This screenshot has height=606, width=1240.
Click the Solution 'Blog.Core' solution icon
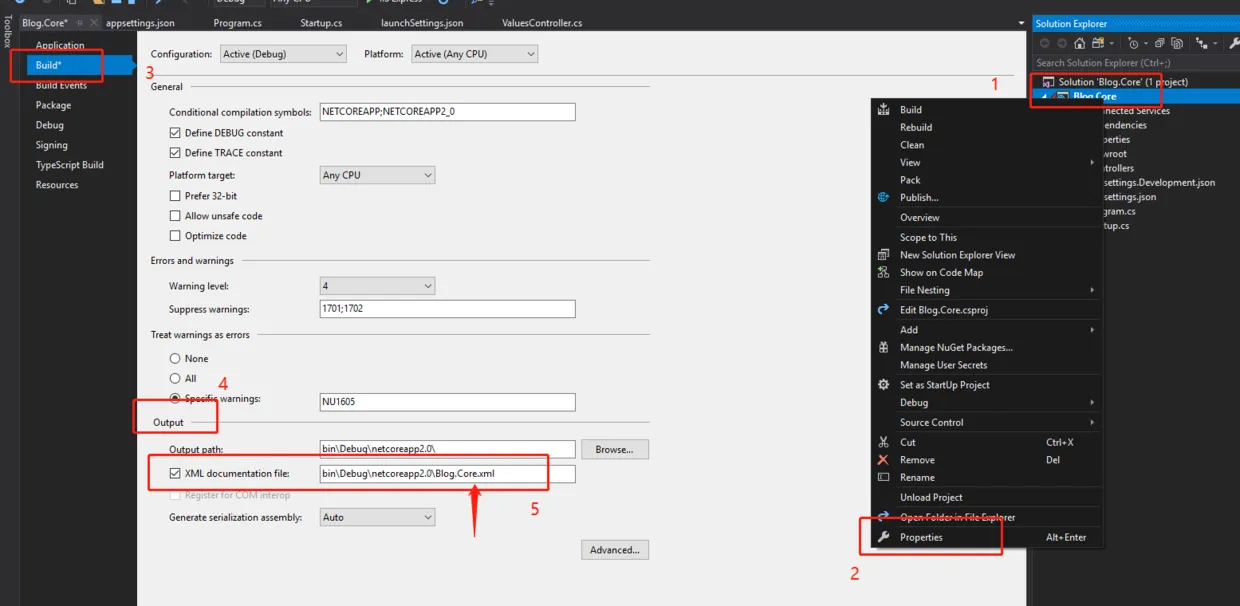[1048, 82]
